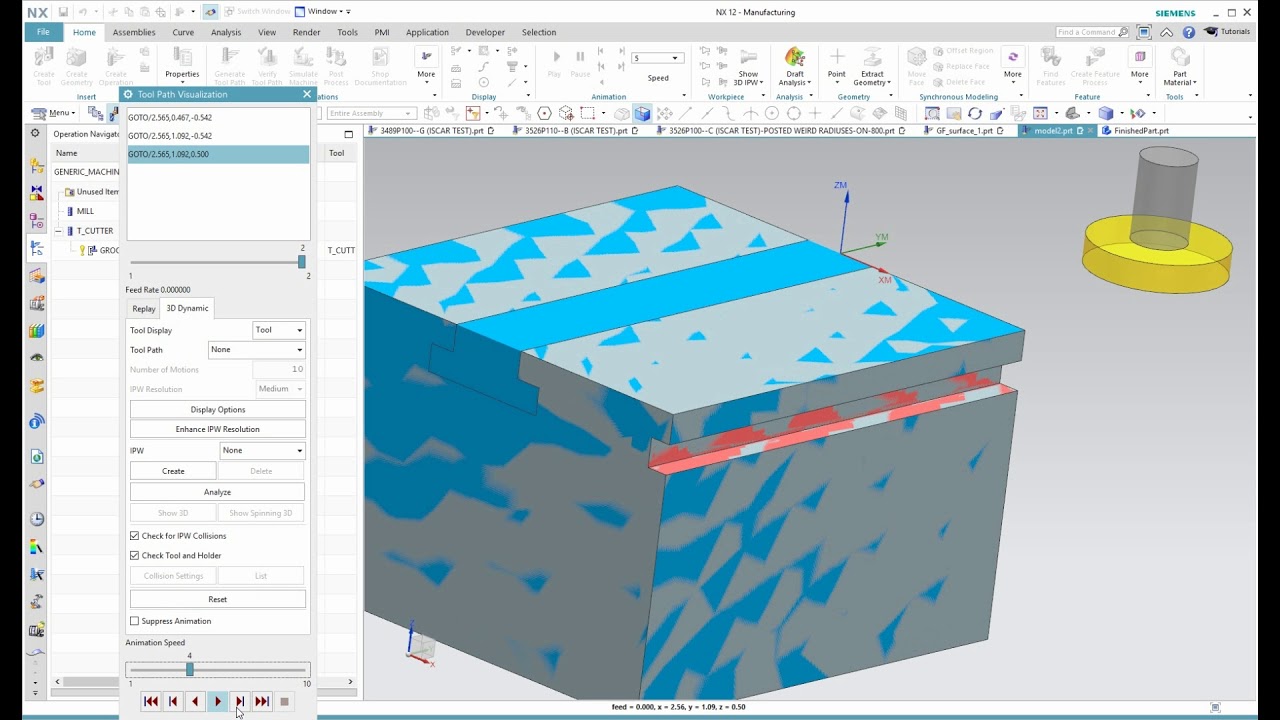
Task: Click the Properties ribbon button
Action: click(182, 64)
